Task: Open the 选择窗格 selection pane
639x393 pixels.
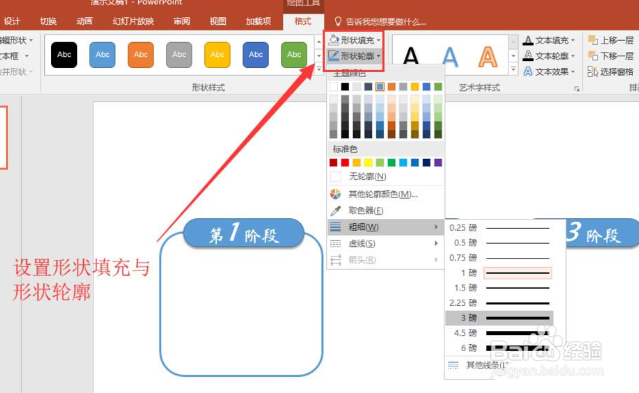Action: pos(610,72)
